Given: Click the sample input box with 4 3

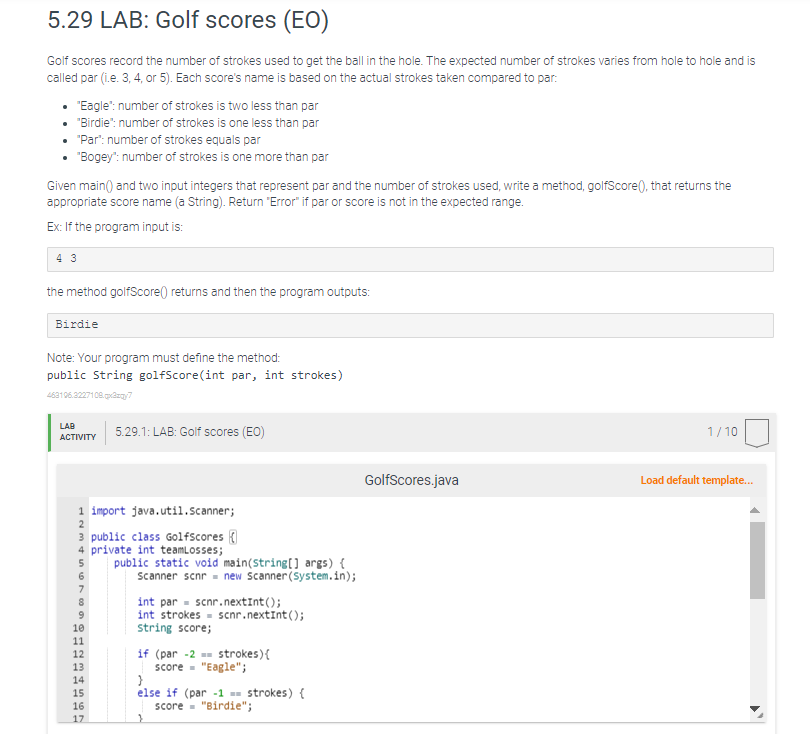Looking at the screenshot, I should tap(410, 259).
